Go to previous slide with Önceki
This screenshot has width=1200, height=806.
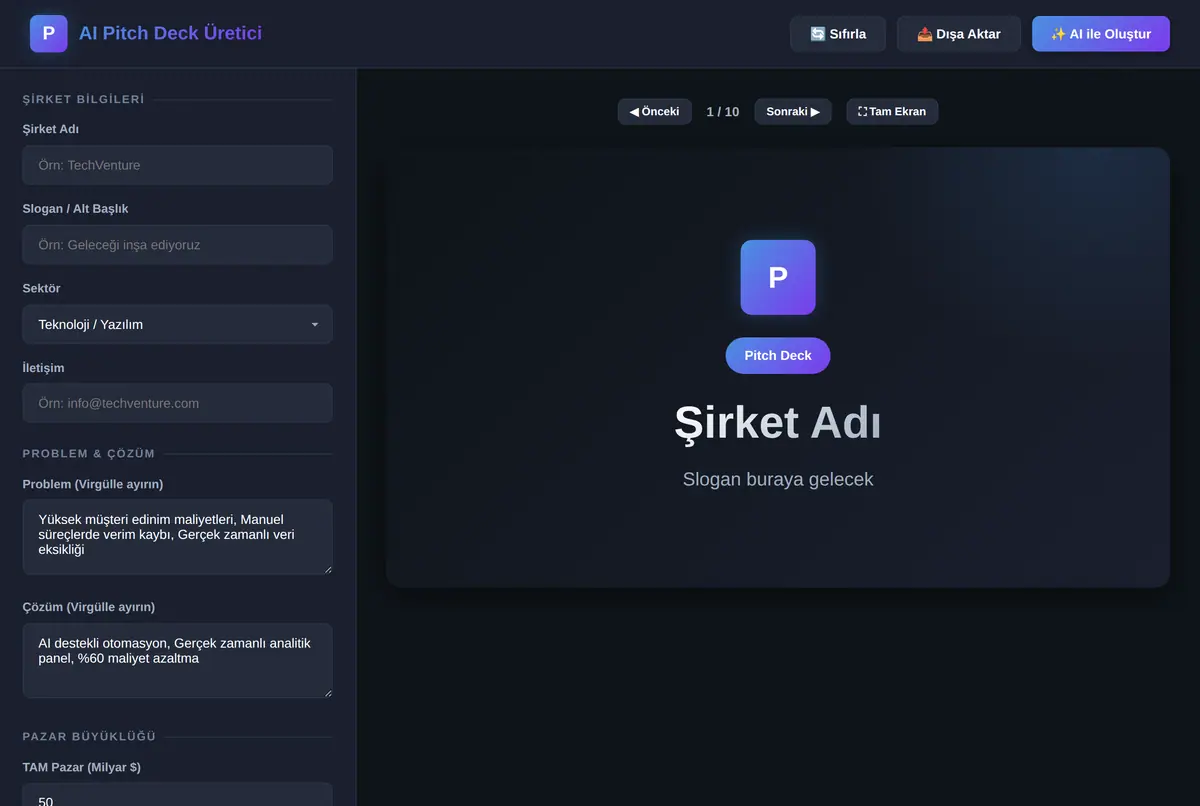pyautogui.click(x=655, y=111)
